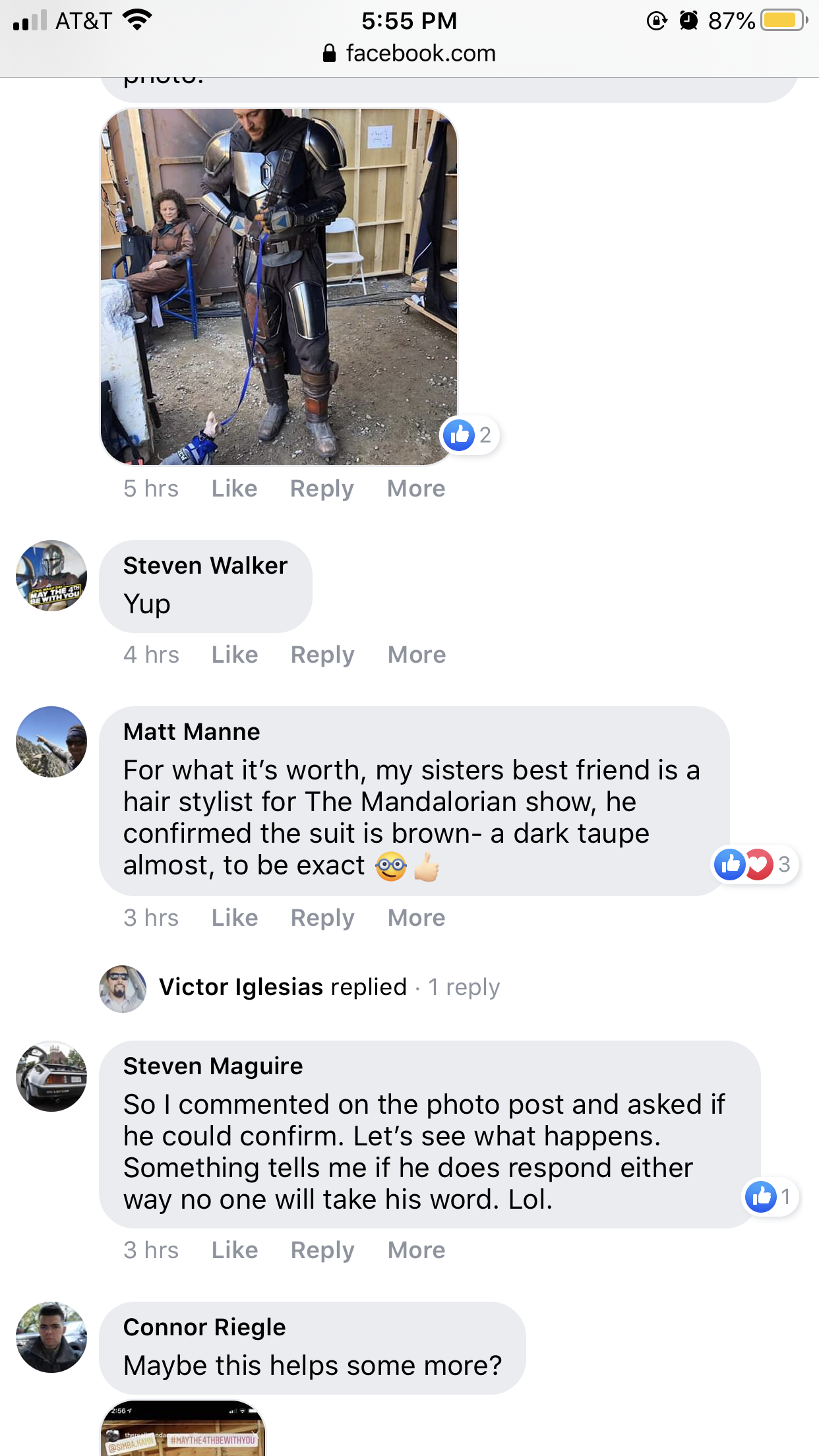Tap Victor Iglesias's small avatar
The image size is (819, 1456).
pos(123,988)
